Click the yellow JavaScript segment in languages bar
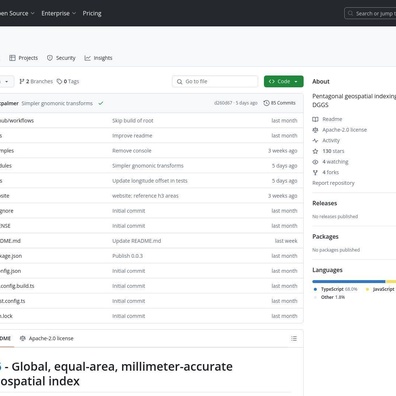The image size is (396, 396). (x=391, y=281)
